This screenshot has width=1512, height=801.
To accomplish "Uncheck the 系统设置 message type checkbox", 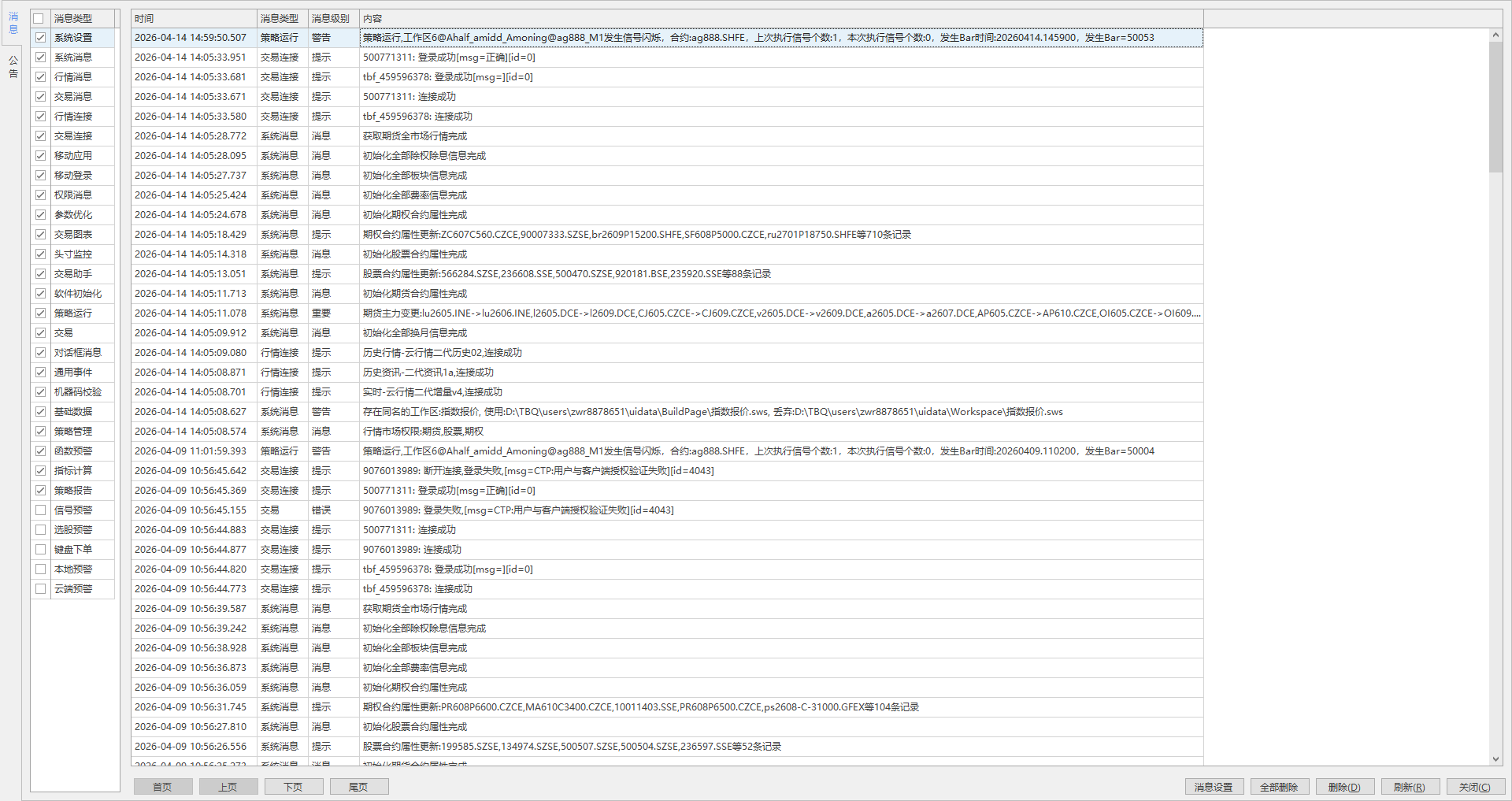I will click(40, 38).
